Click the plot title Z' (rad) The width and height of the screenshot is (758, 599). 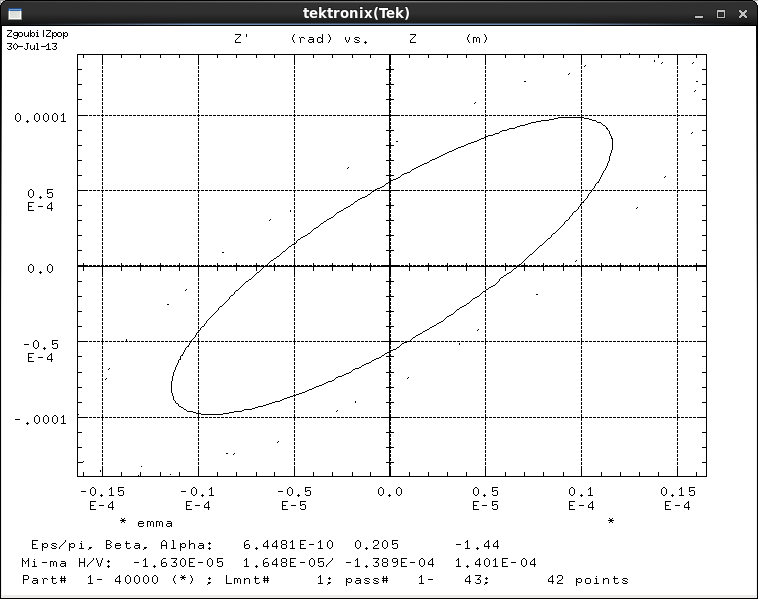pos(283,39)
